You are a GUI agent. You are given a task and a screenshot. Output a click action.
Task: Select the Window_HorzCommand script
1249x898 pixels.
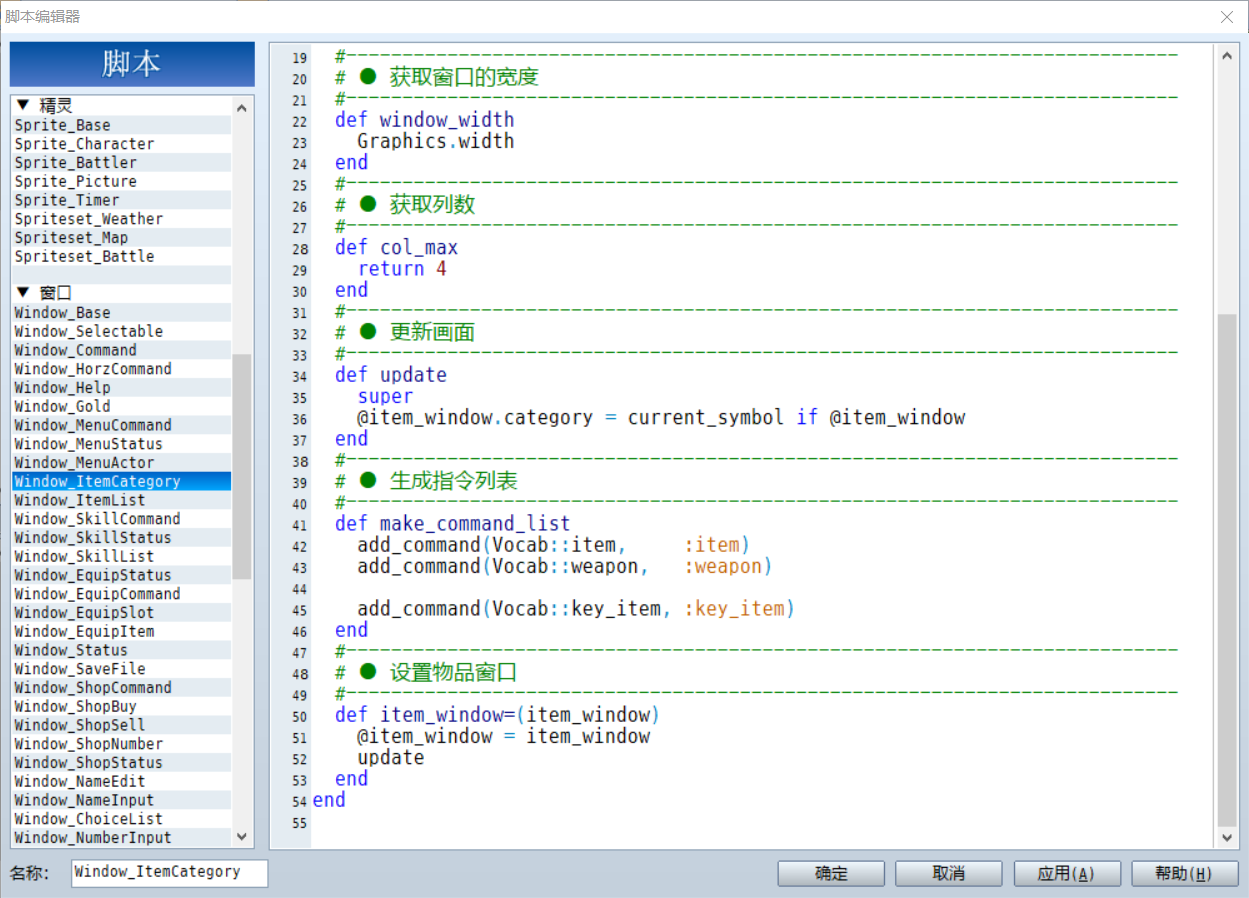(x=122, y=369)
